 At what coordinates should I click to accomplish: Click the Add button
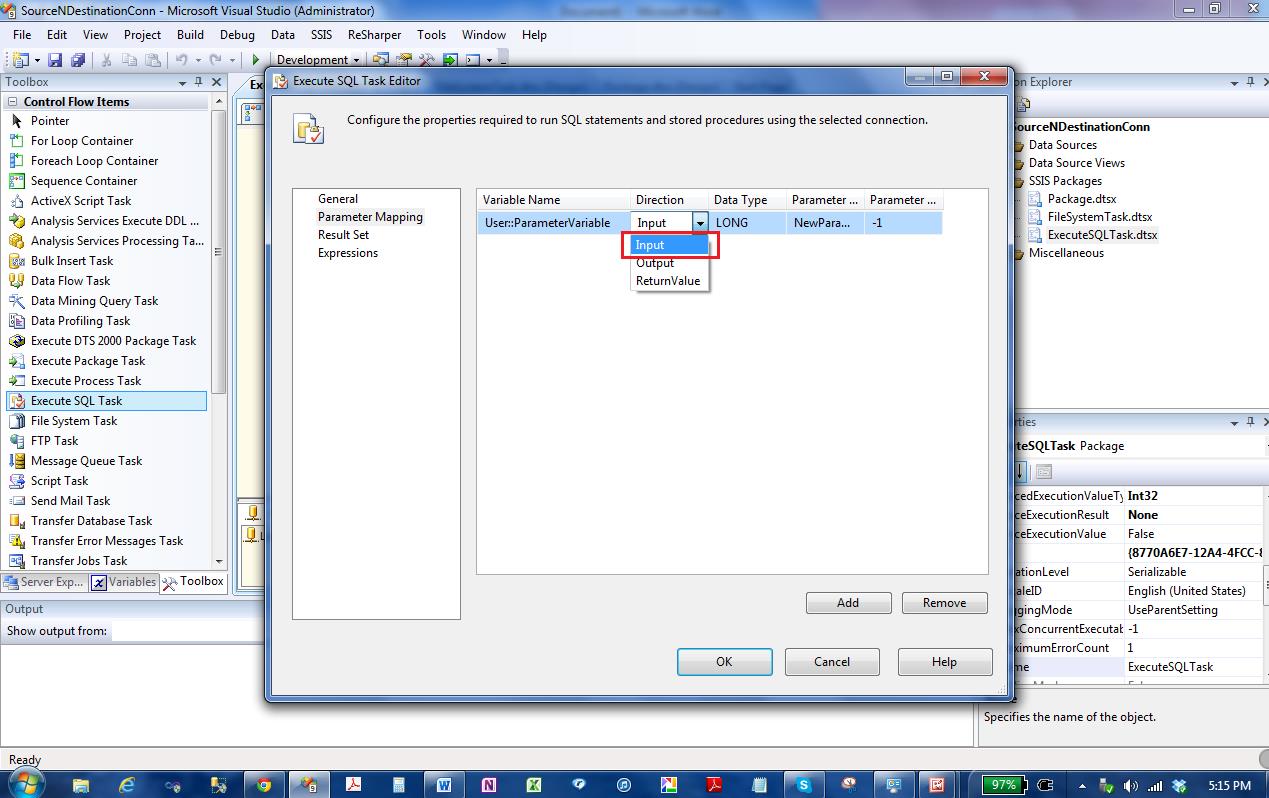tap(847, 603)
